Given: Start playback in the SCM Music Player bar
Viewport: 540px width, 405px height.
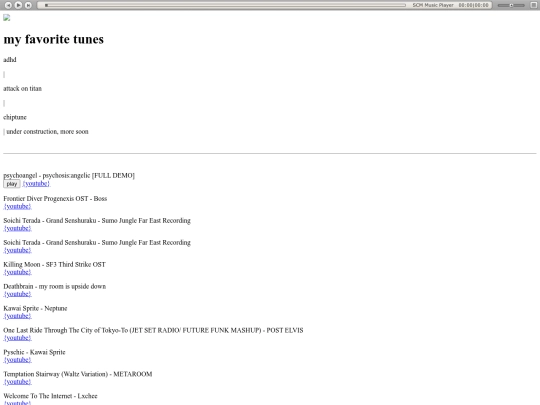Looking at the screenshot, I should pyautogui.click(x=19, y=5).
